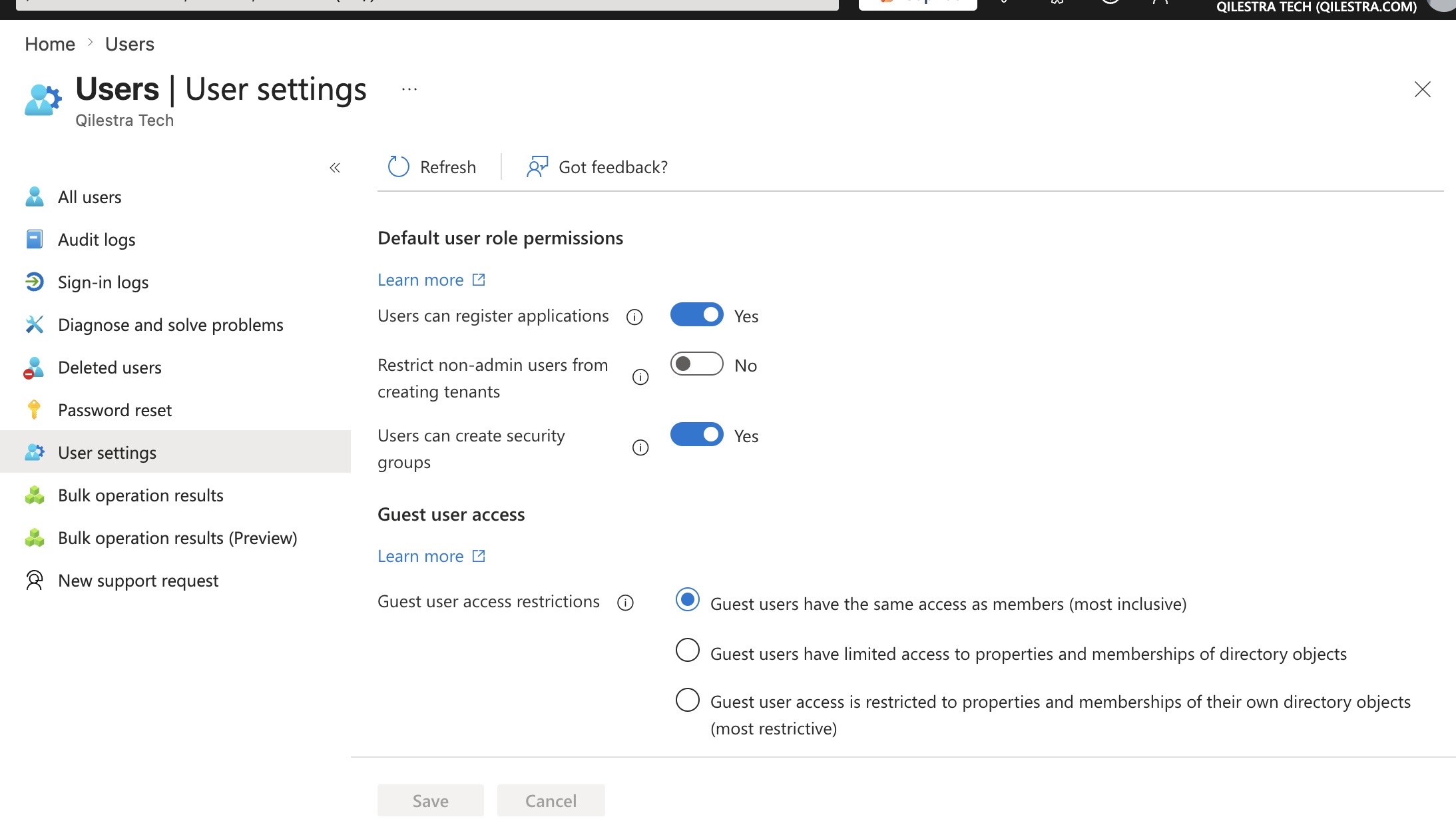
Task: Click external link icon under Guest user access
Action: (x=479, y=556)
